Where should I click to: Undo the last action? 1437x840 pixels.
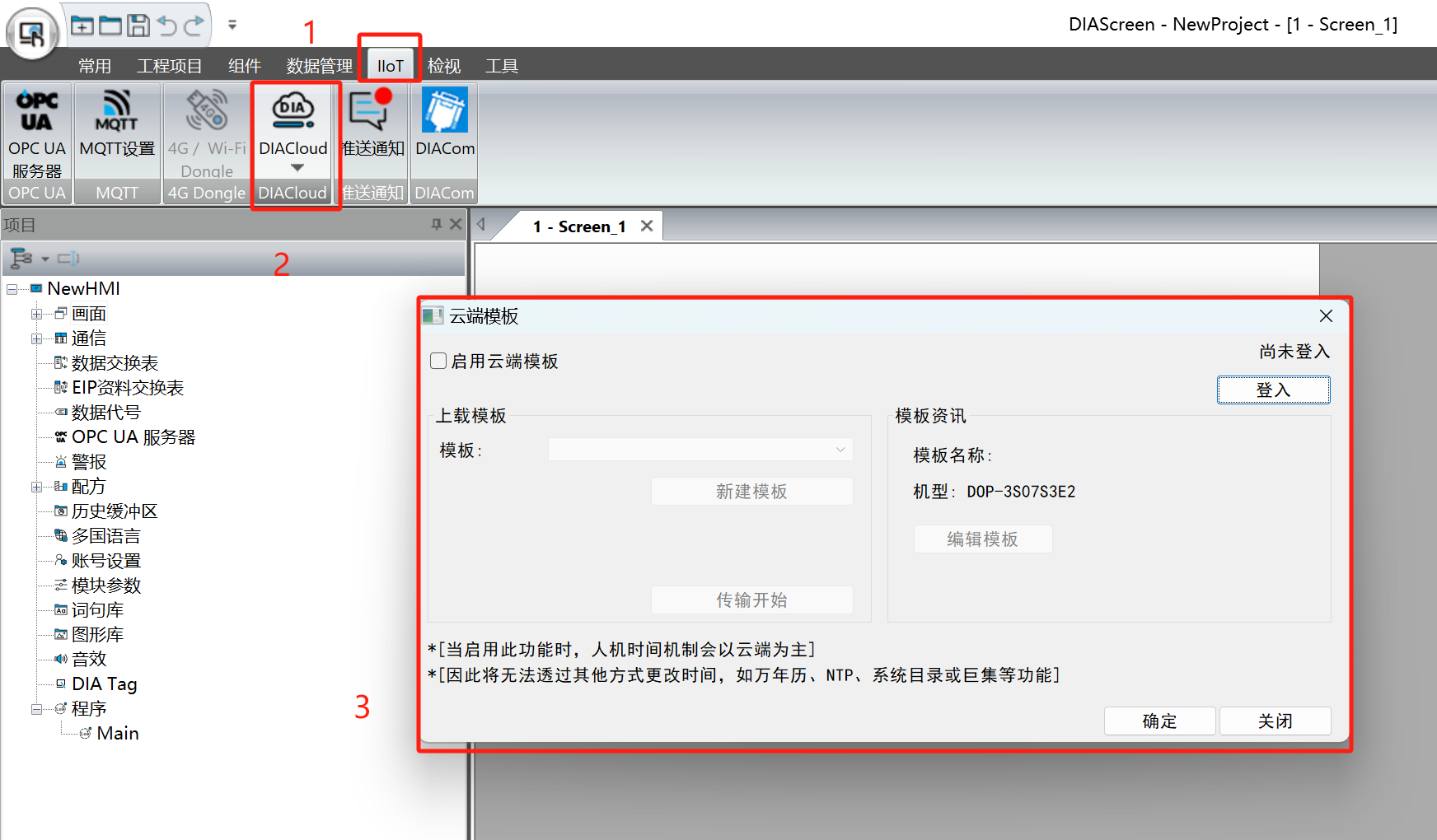click(x=167, y=26)
